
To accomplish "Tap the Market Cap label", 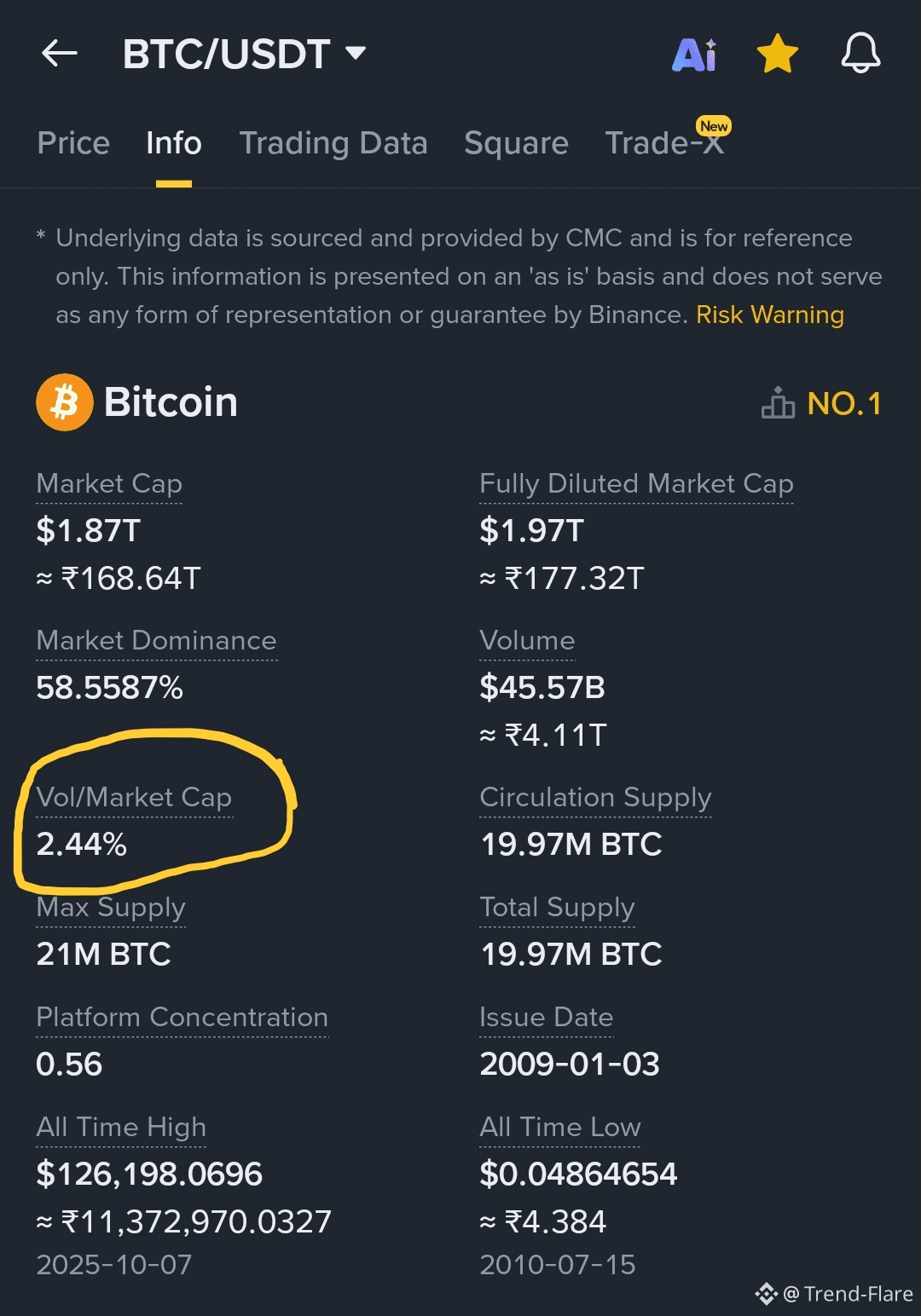I will [109, 484].
